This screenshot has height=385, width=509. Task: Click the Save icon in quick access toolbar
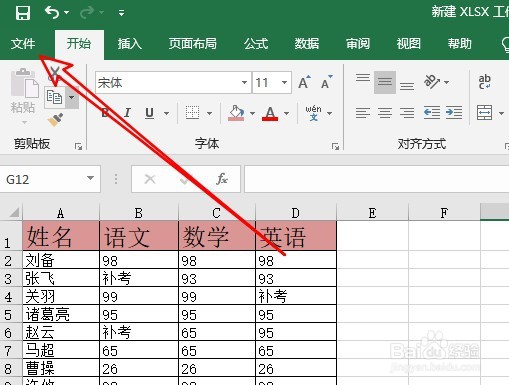(23, 13)
